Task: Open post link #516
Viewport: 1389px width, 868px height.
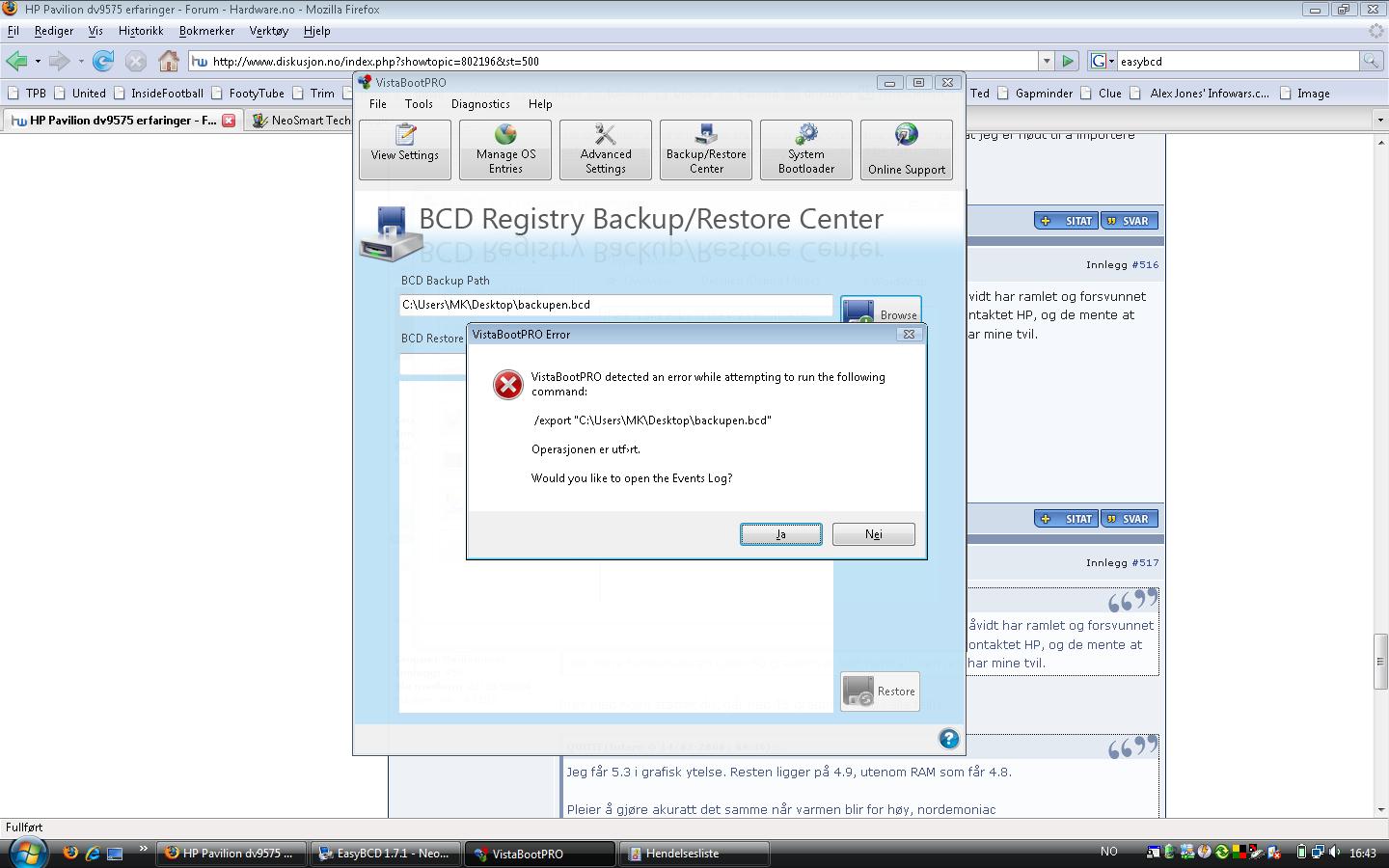Action: pos(1145,264)
